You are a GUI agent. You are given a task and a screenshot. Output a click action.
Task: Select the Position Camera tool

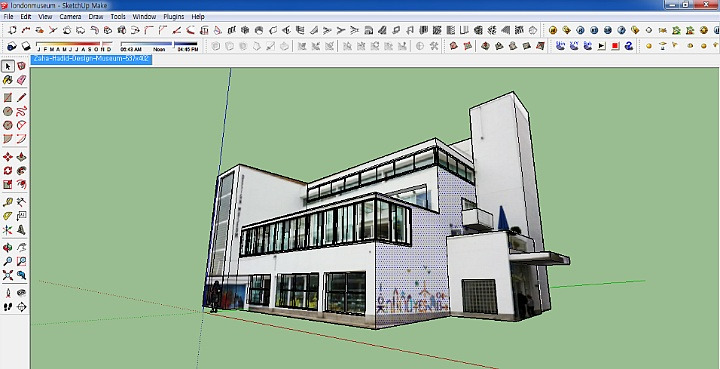point(8,293)
